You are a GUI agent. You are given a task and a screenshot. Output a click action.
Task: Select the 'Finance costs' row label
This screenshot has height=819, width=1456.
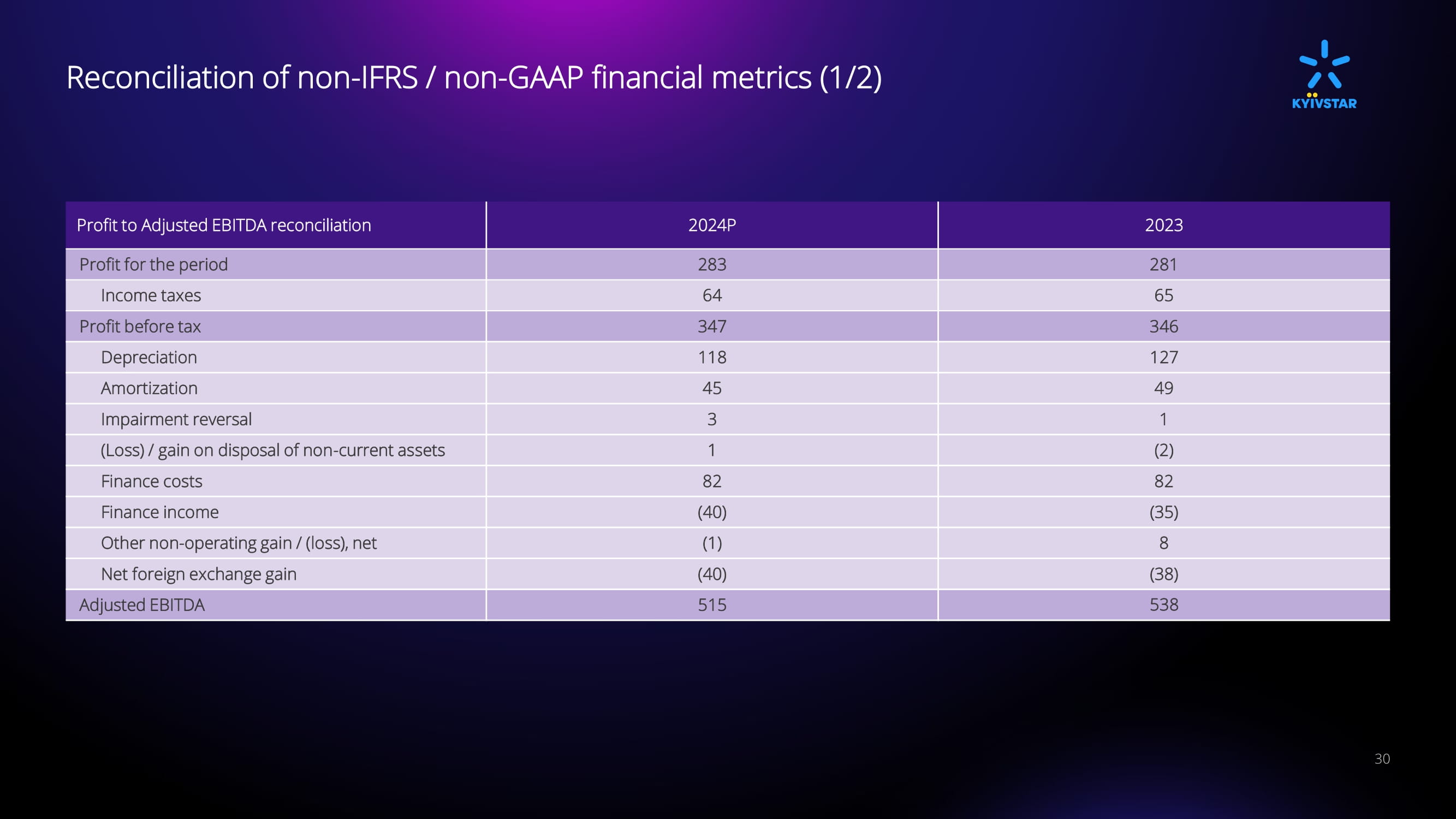tap(151, 481)
